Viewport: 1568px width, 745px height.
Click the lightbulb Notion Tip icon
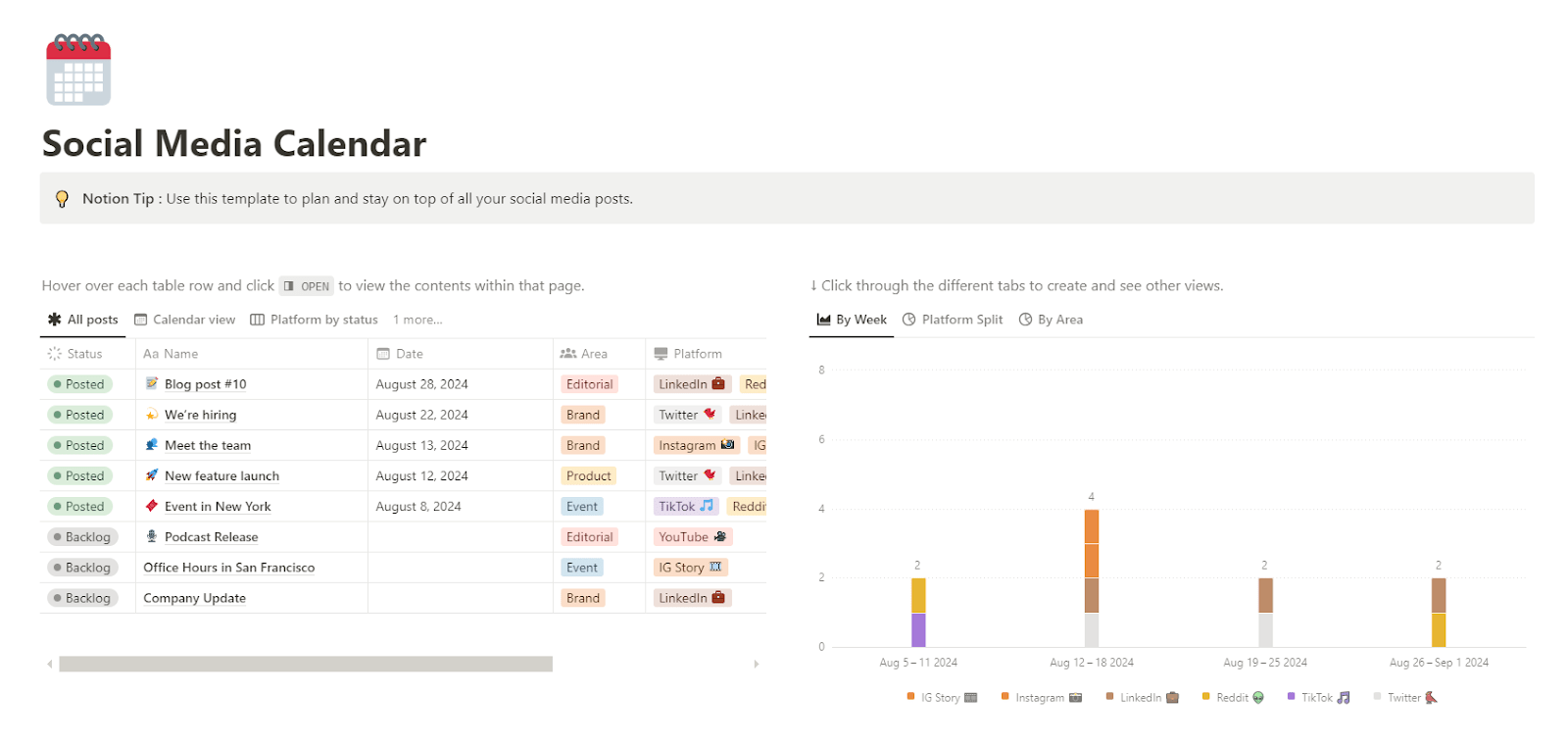pyautogui.click(x=62, y=199)
